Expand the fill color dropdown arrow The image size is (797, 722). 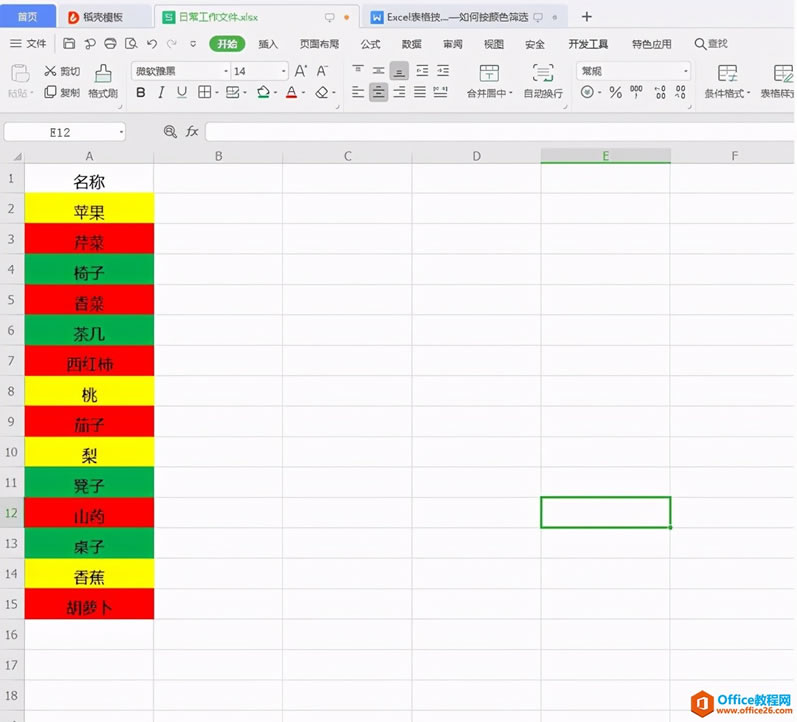coord(275,93)
